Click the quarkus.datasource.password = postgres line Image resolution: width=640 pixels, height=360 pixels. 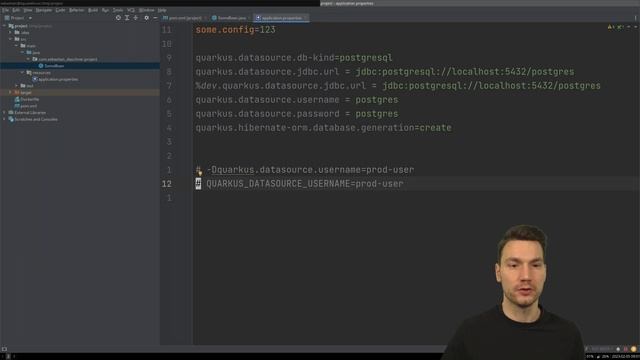(297, 114)
